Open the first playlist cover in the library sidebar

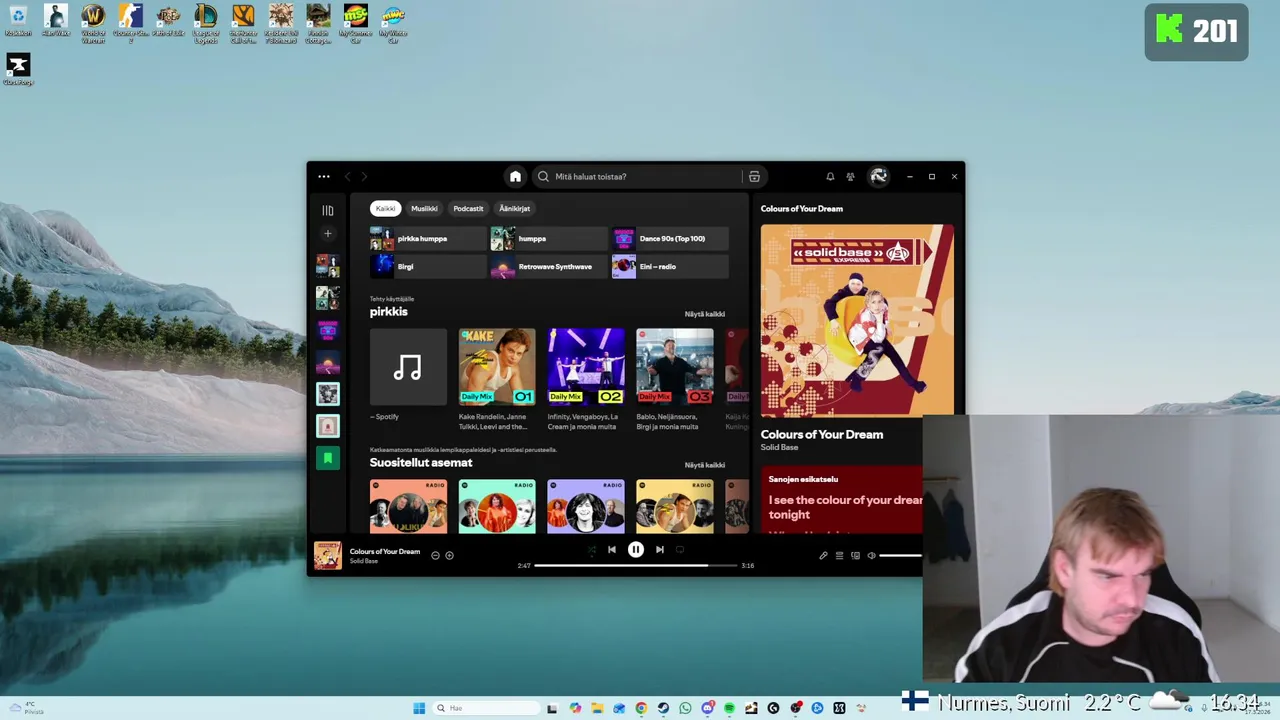(327, 266)
